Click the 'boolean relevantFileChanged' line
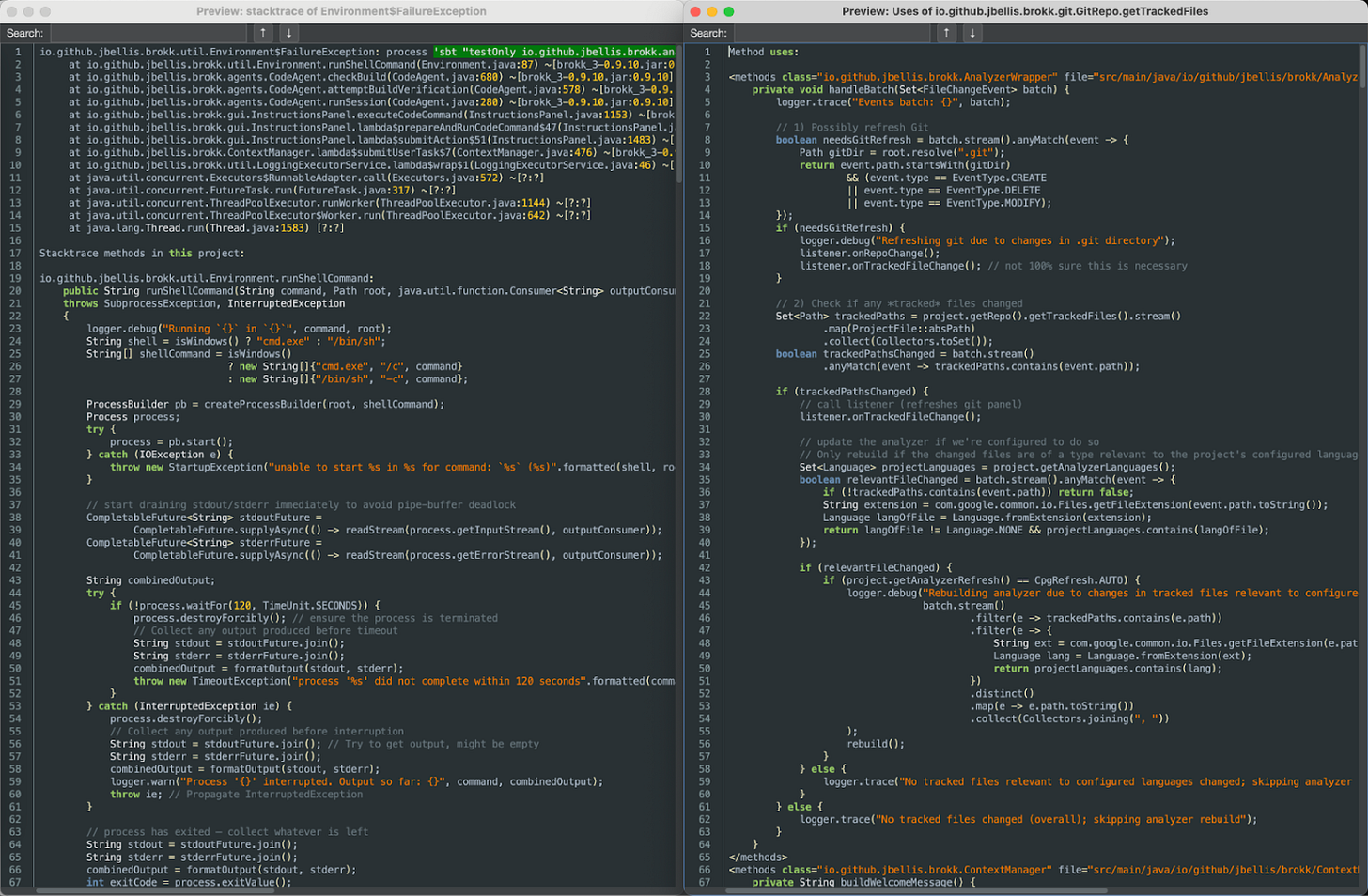 987,479
